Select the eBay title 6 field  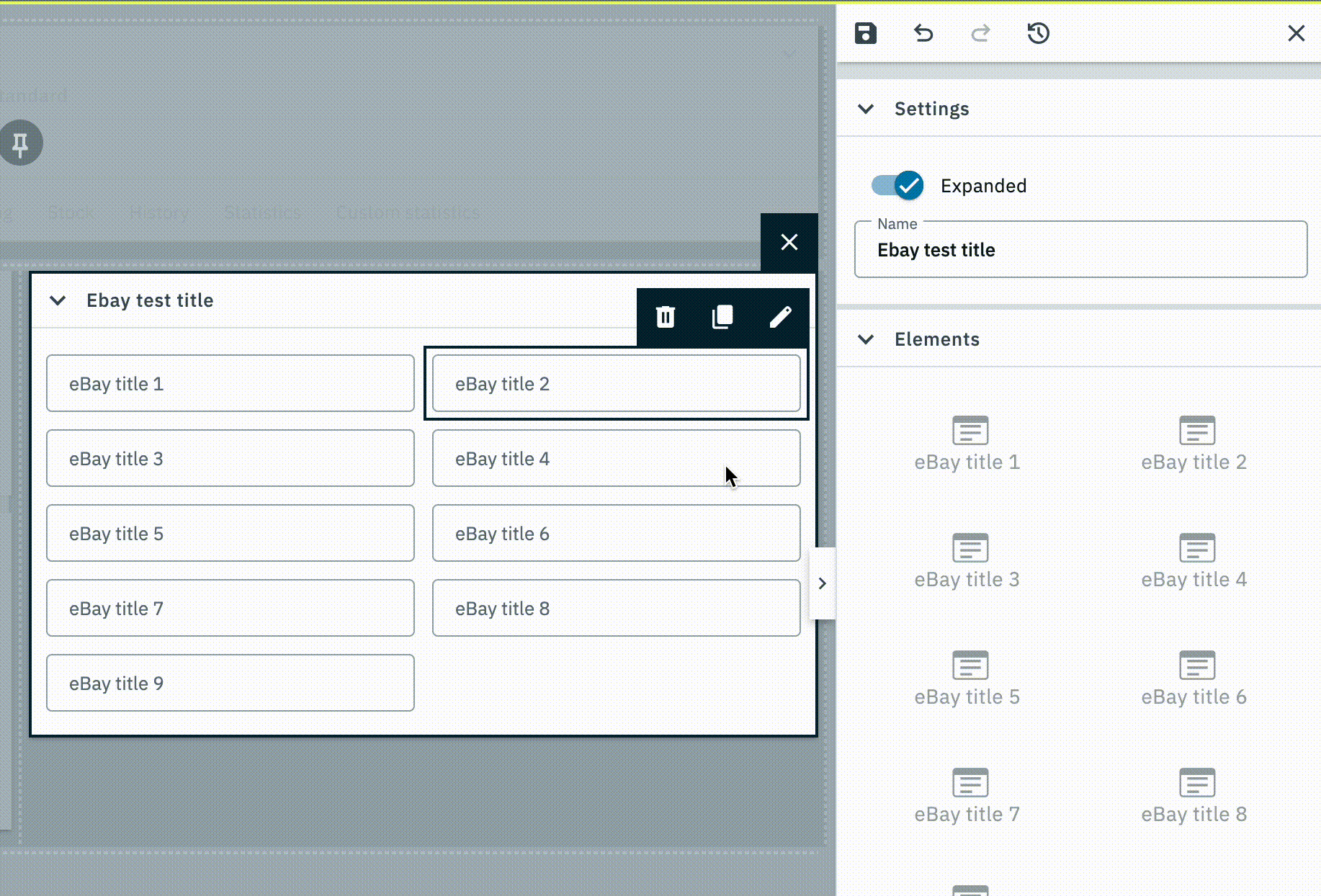(617, 533)
